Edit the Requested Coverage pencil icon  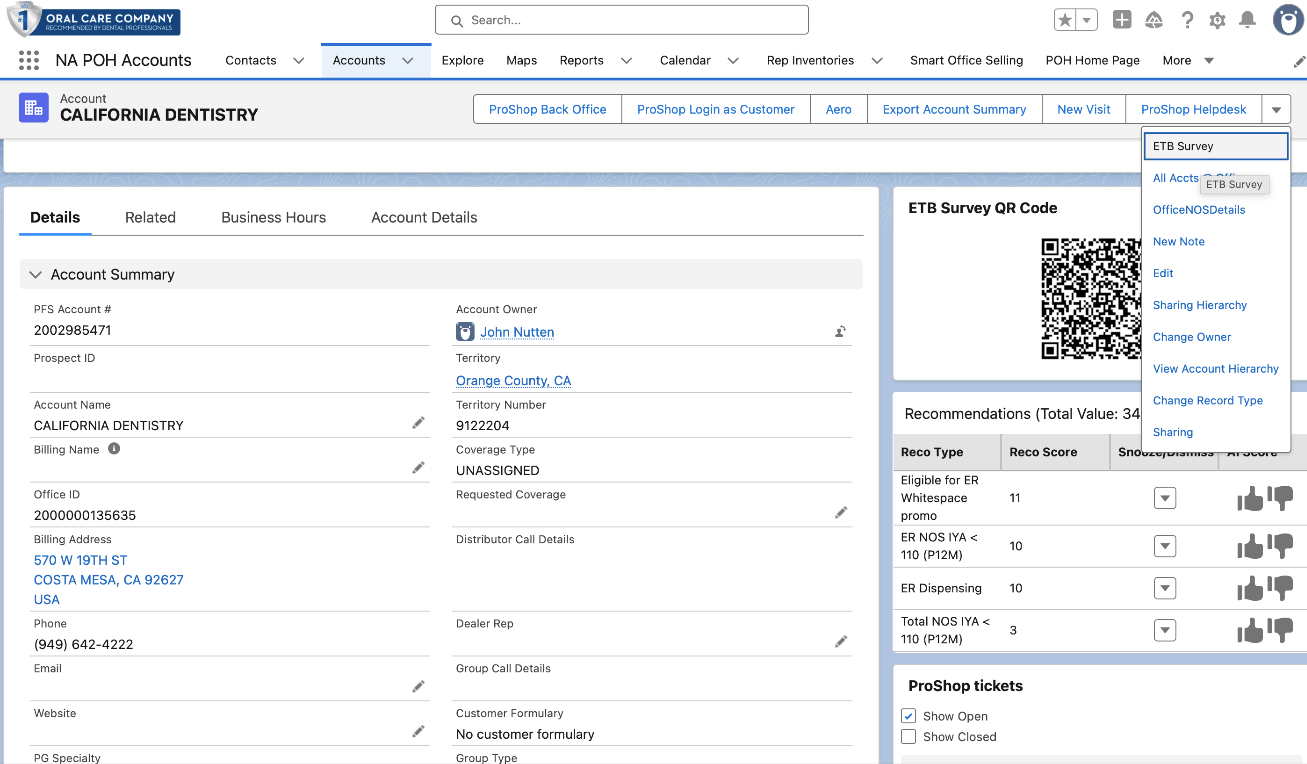(x=841, y=512)
